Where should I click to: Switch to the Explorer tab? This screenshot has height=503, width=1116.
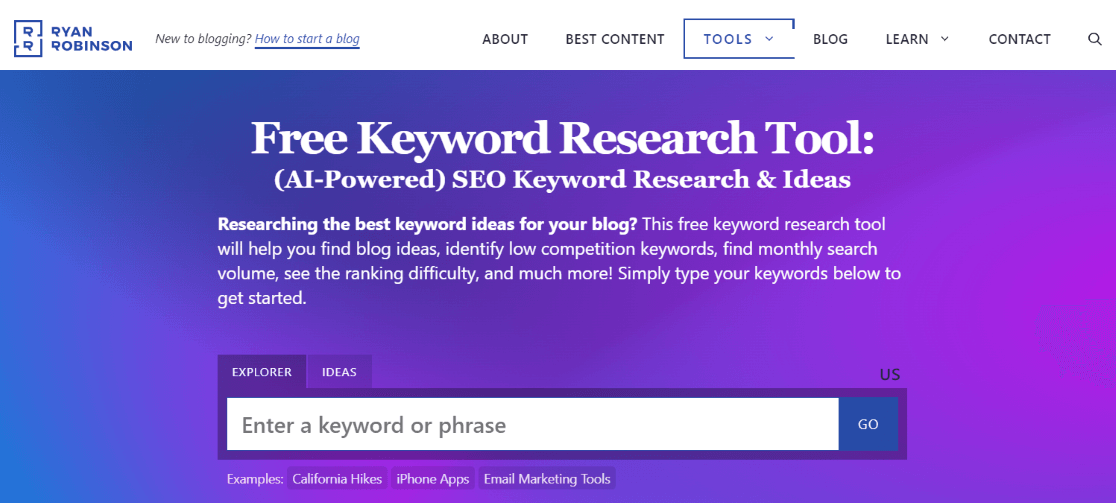pyautogui.click(x=262, y=372)
